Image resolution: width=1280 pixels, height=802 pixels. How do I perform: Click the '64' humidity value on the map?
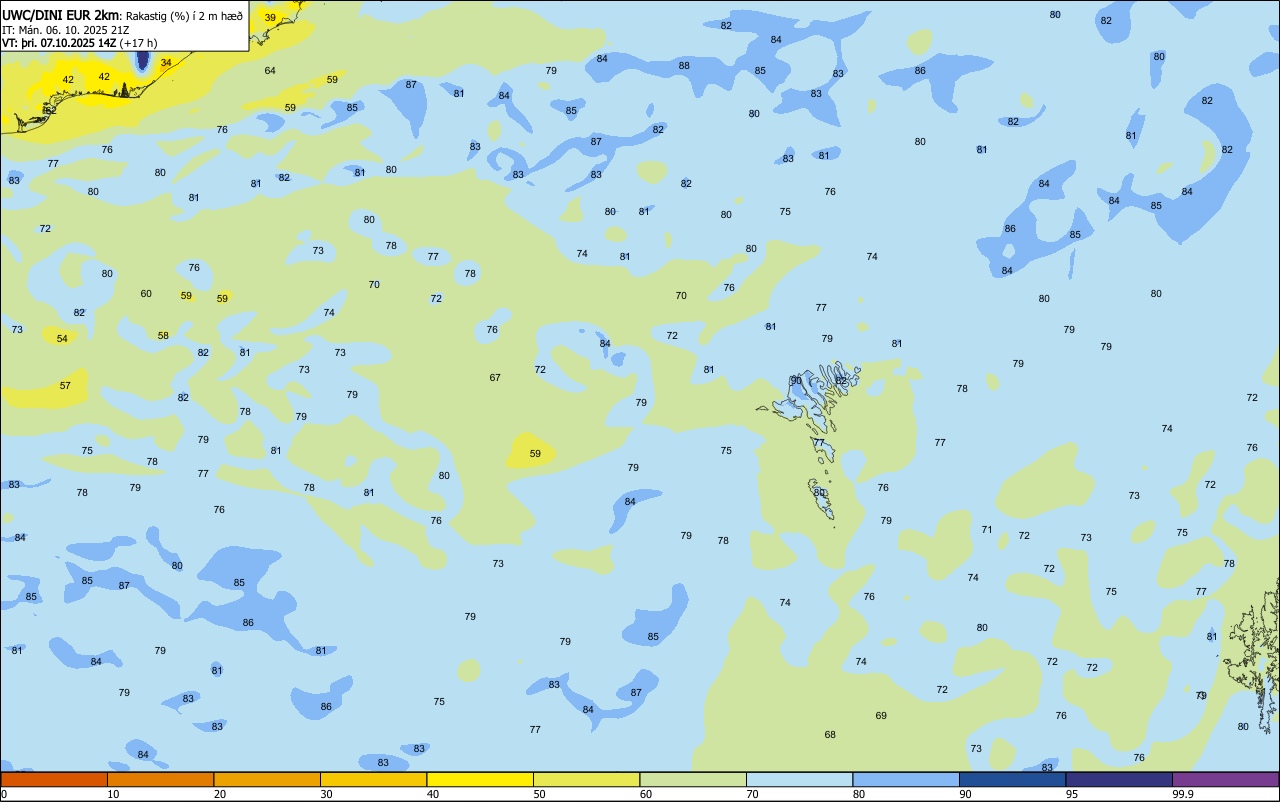point(270,71)
